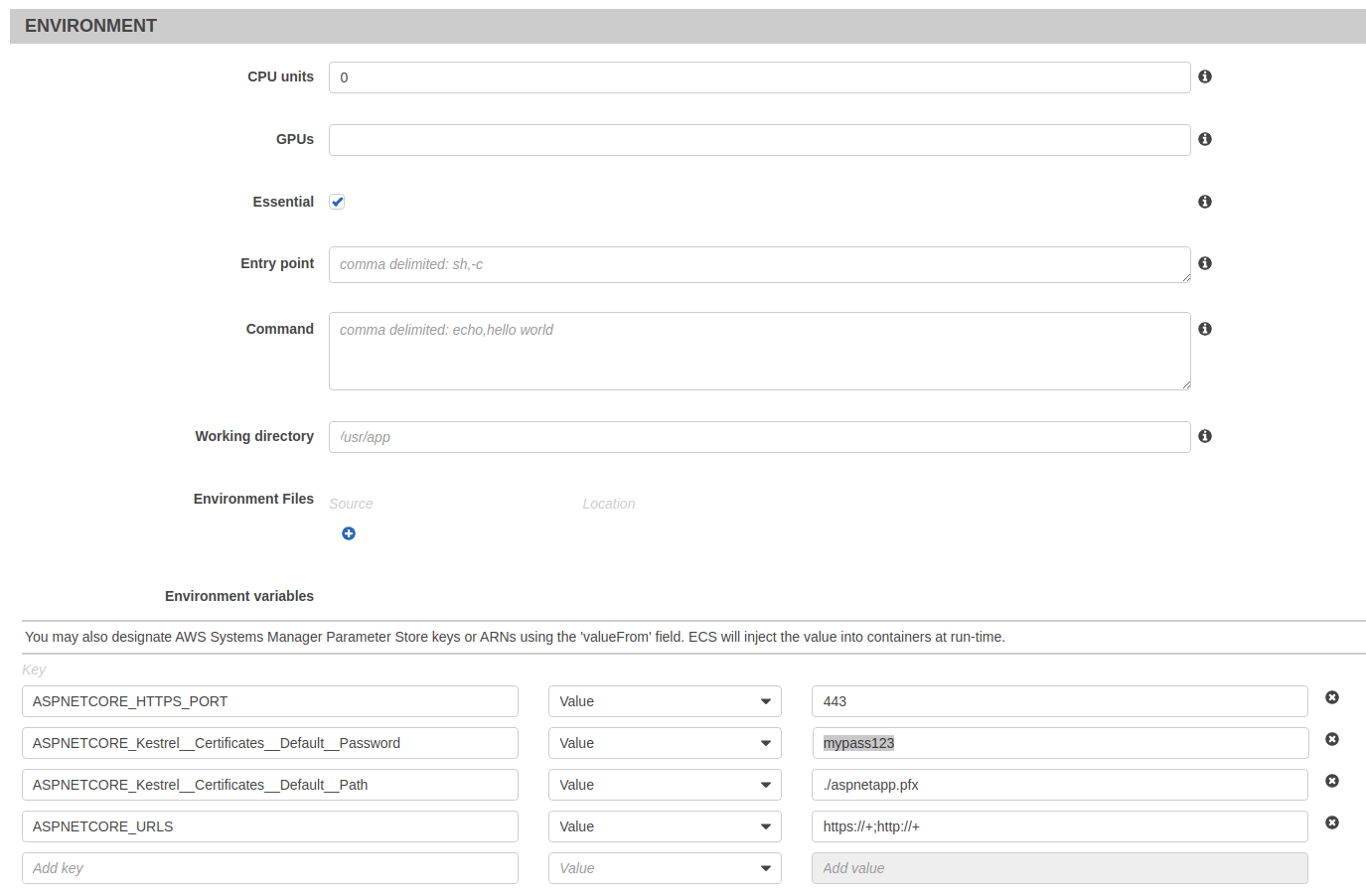Viewport: 1366px width, 896px height.
Task: Open the Value dropdown for ASPNETCORE_HTTPS_PORT
Action: click(664, 700)
